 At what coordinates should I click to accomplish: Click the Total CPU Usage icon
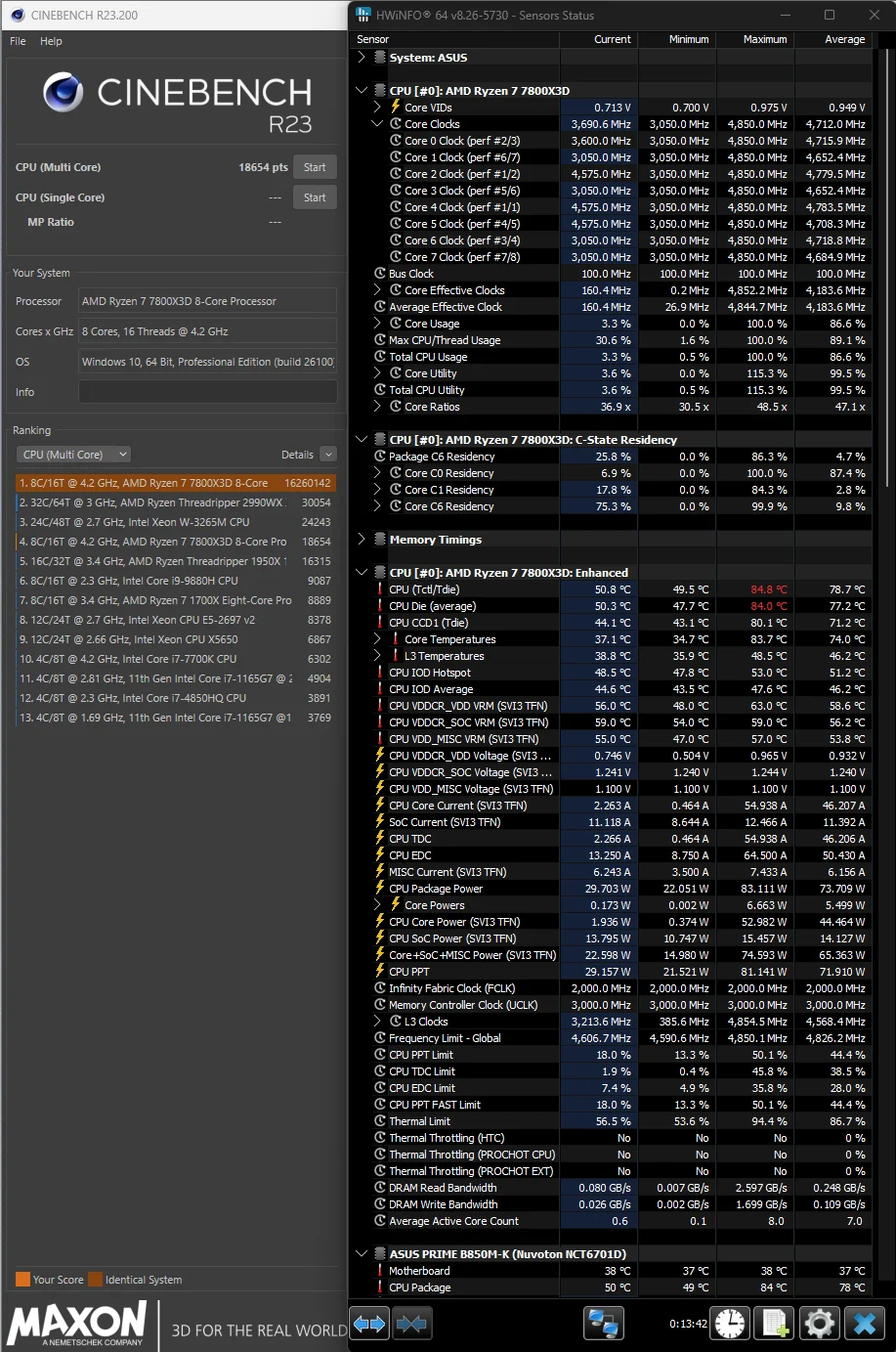pos(380,357)
